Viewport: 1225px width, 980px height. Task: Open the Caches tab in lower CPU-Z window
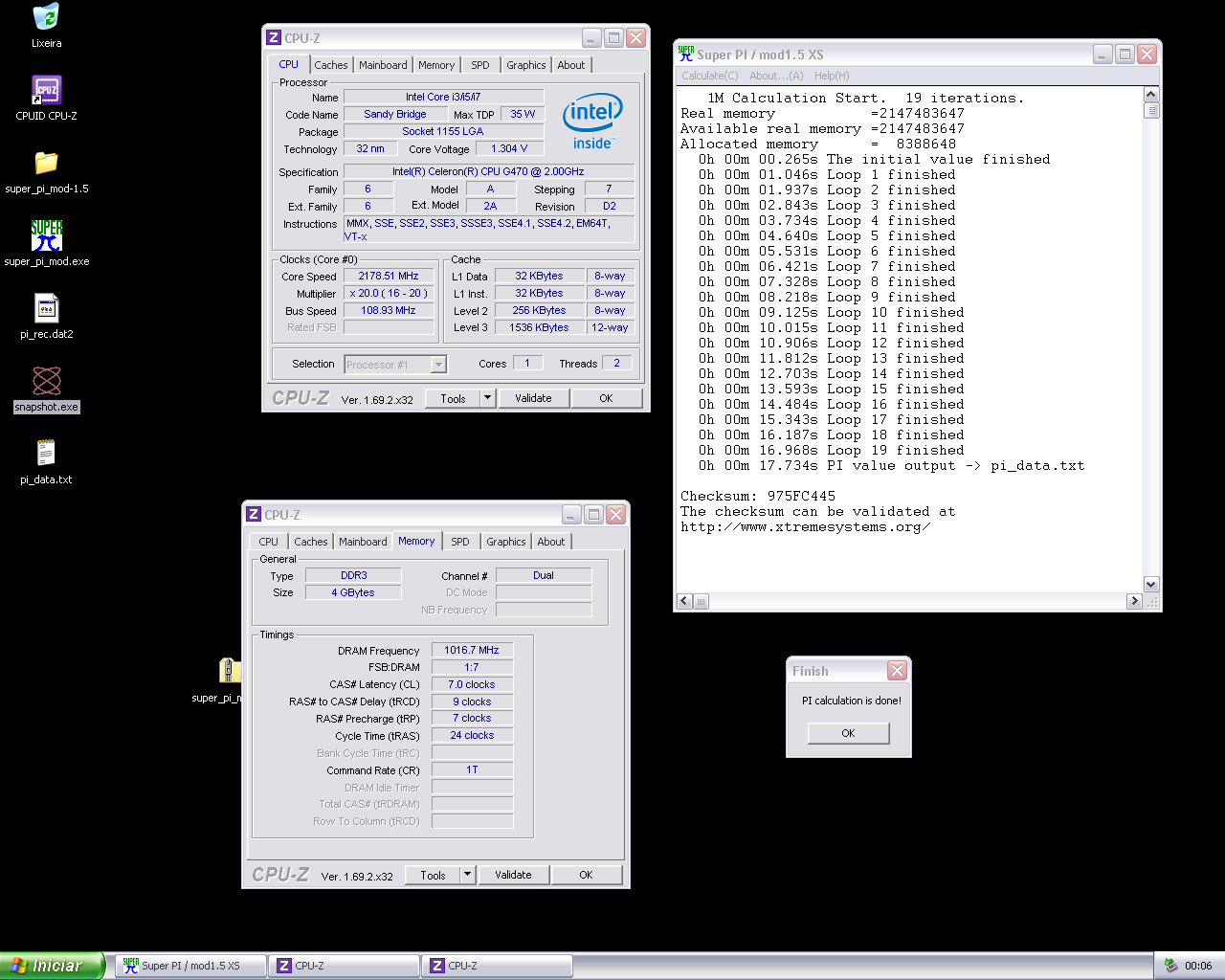tap(311, 542)
